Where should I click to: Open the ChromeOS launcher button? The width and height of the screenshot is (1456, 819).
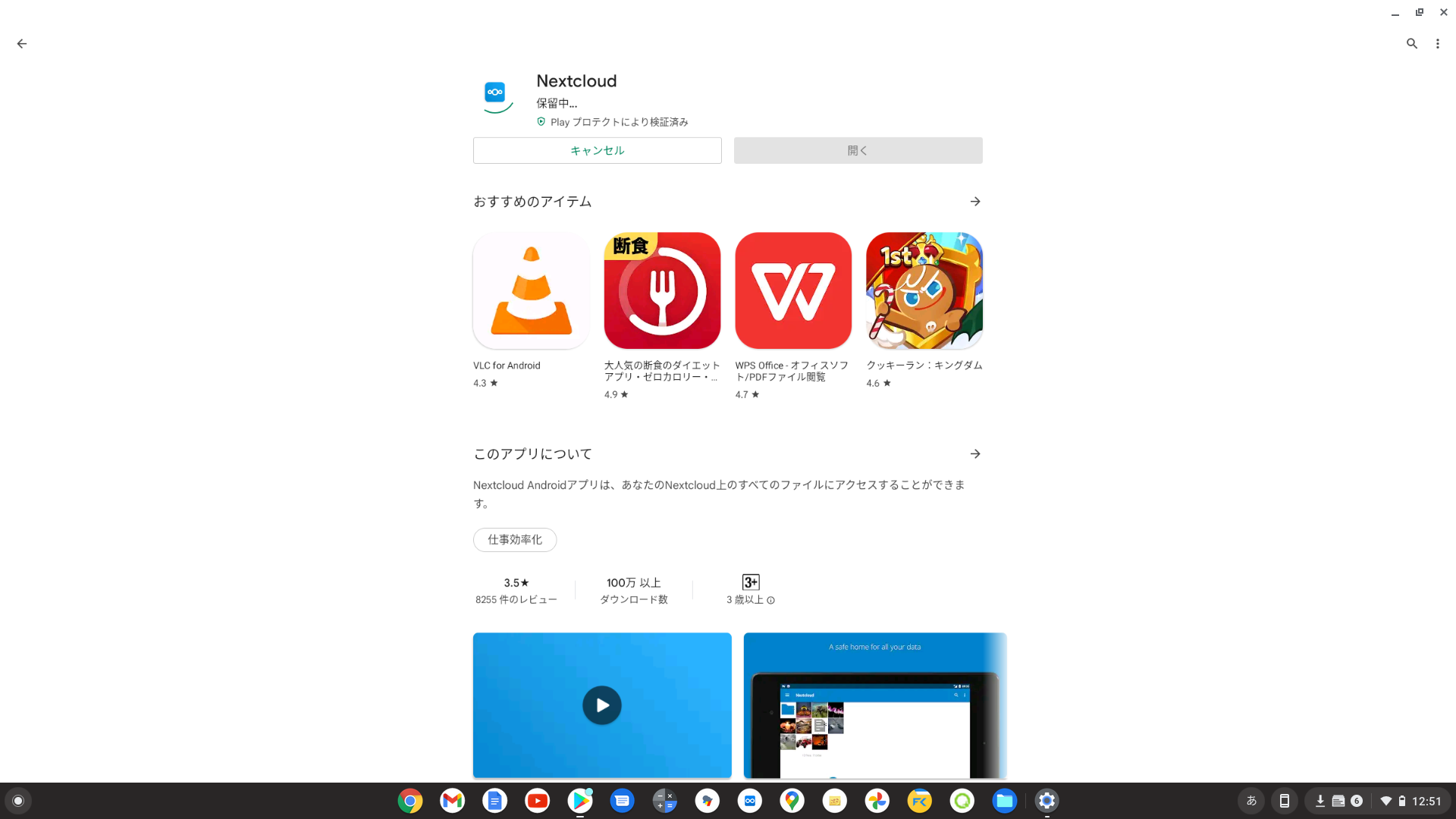[18, 801]
